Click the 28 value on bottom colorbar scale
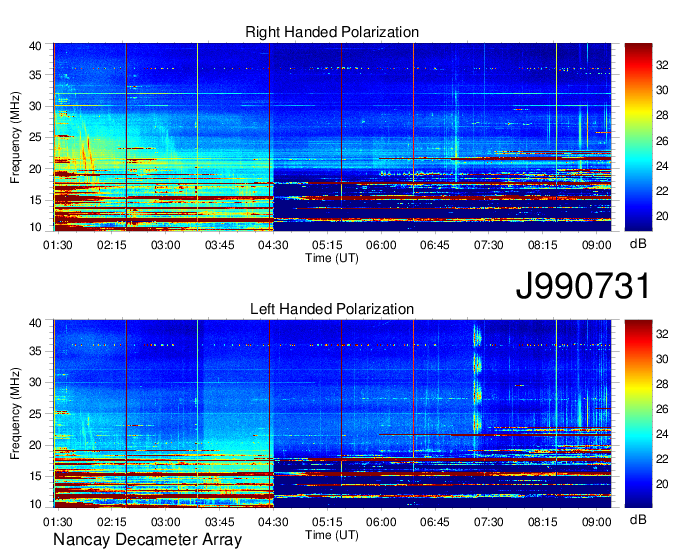 point(662,384)
